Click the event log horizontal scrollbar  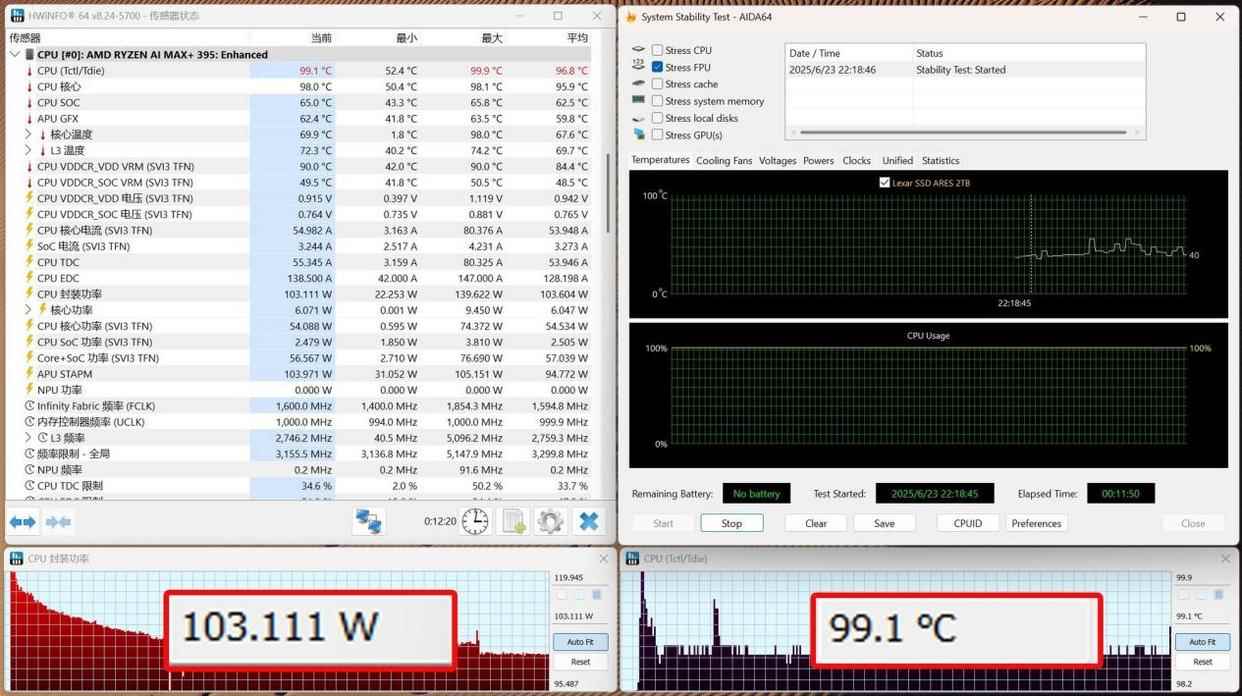(x=963, y=132)
